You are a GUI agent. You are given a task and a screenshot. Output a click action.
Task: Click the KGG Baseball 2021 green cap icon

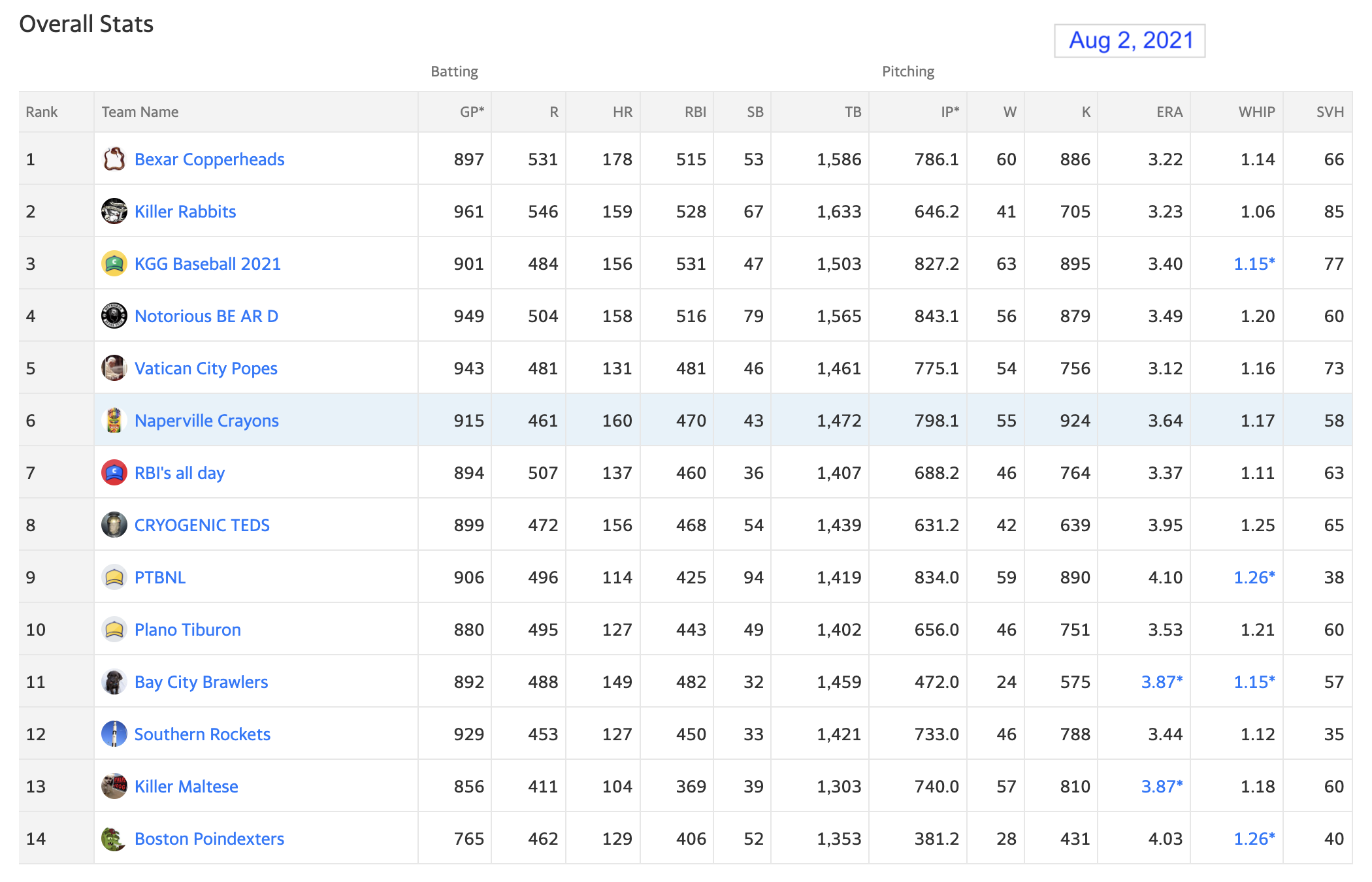tap(114, 263)
